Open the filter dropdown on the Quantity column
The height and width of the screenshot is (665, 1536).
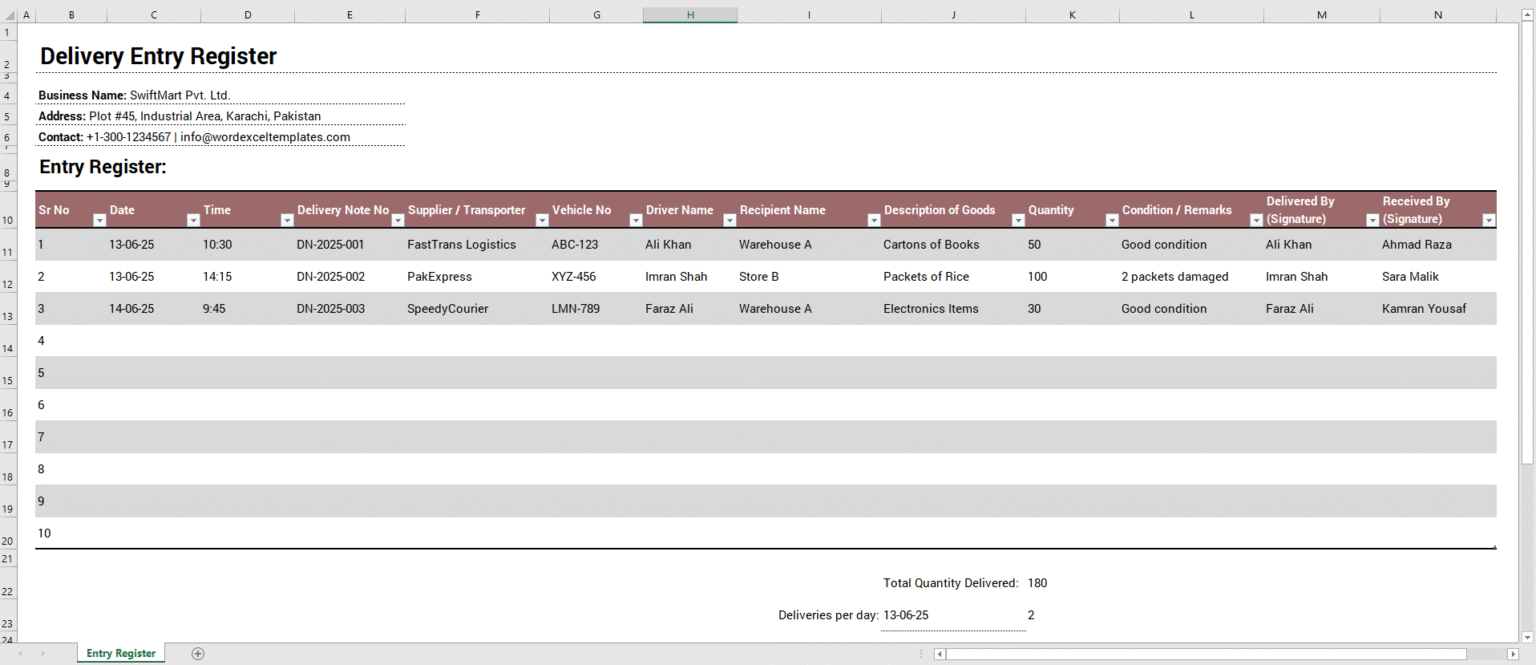tap(1111, 219)
